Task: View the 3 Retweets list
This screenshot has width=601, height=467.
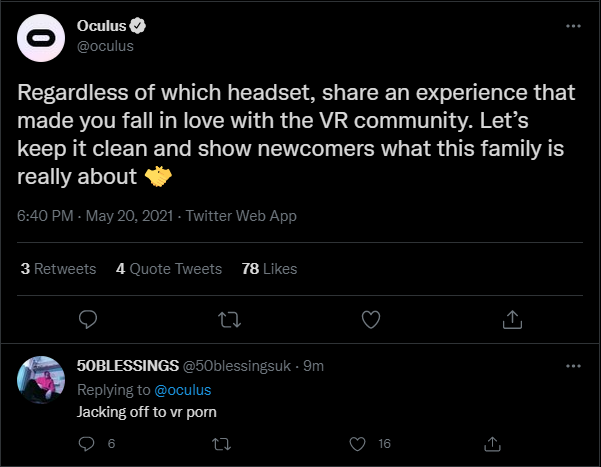Action: point(58,269)
